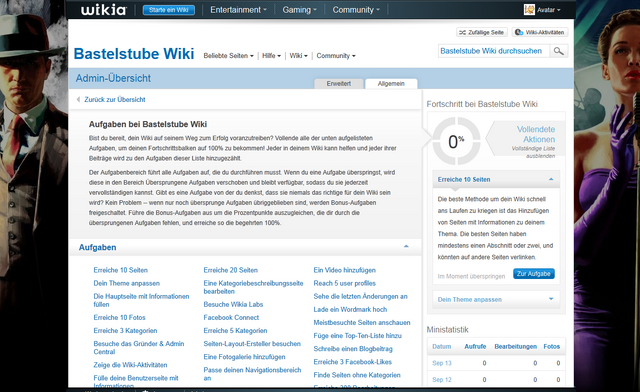Open Eine Kategoriebeschreibungsseite bearbeiten task
Viewport: 640px width, 392px height.
253,287
